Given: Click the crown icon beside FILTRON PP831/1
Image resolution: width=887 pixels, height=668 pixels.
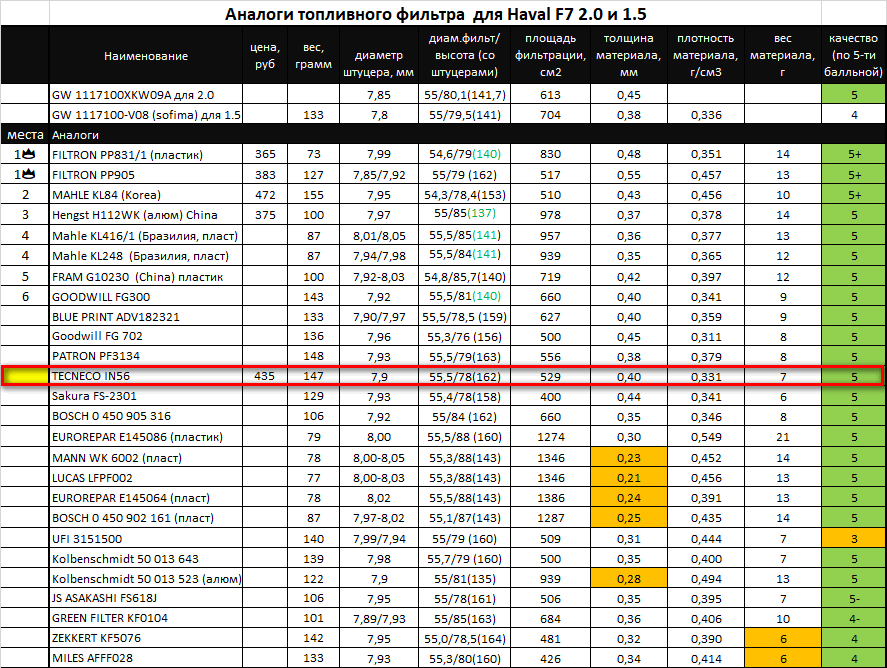Looking at the screenshot, I should coord(28,154).
